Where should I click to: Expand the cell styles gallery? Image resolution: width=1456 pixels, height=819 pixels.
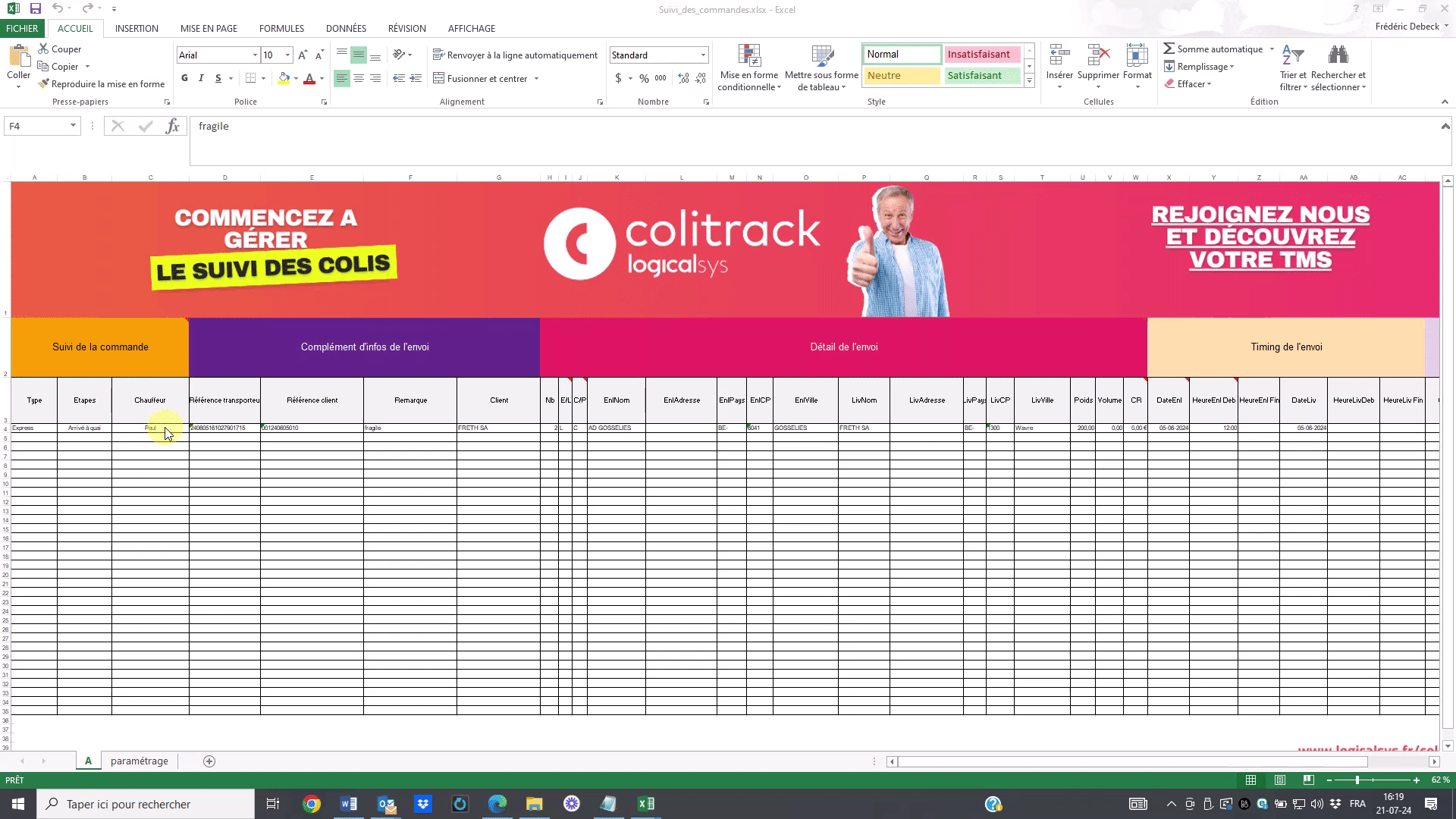1029,81
